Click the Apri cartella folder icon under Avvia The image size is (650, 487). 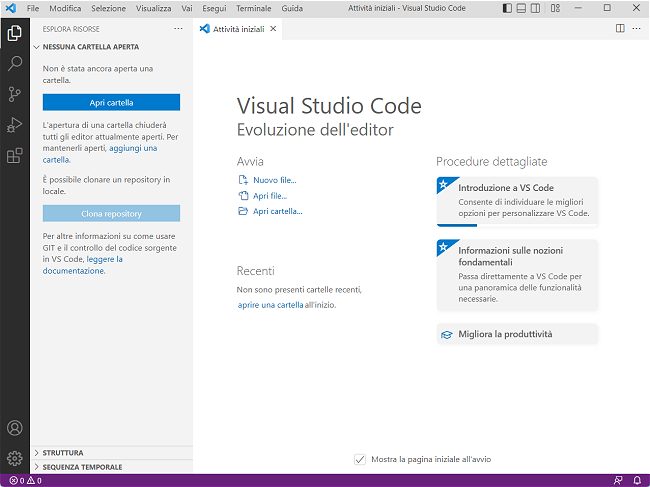click(x=243, y=211)
